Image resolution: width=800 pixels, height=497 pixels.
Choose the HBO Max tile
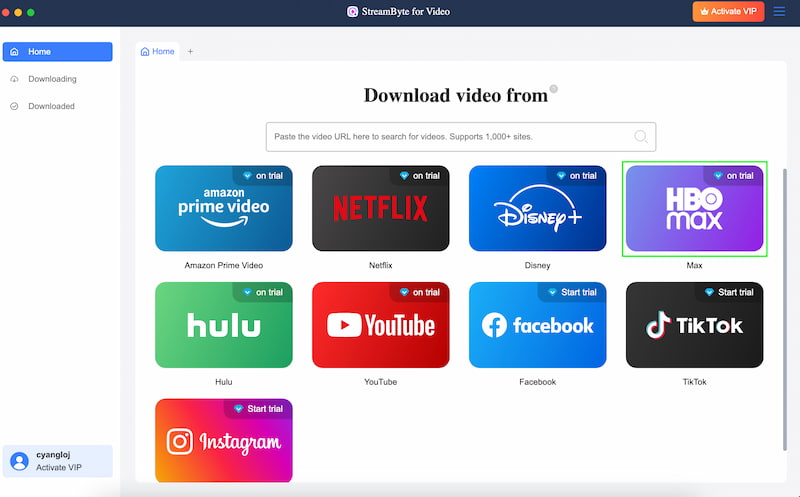tap(694, 208)
